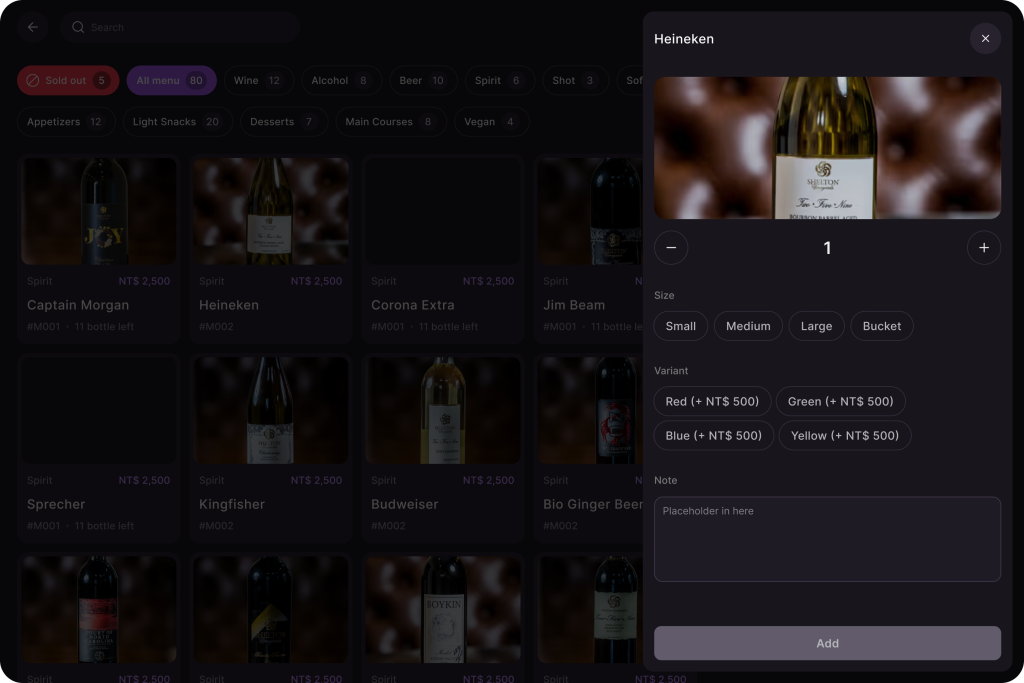The height and width of the screenshot is (683, 1024).
Task: Select the Green variant (+ NT$ 500)
Action: pyautogui.click(x=840, y=402)
